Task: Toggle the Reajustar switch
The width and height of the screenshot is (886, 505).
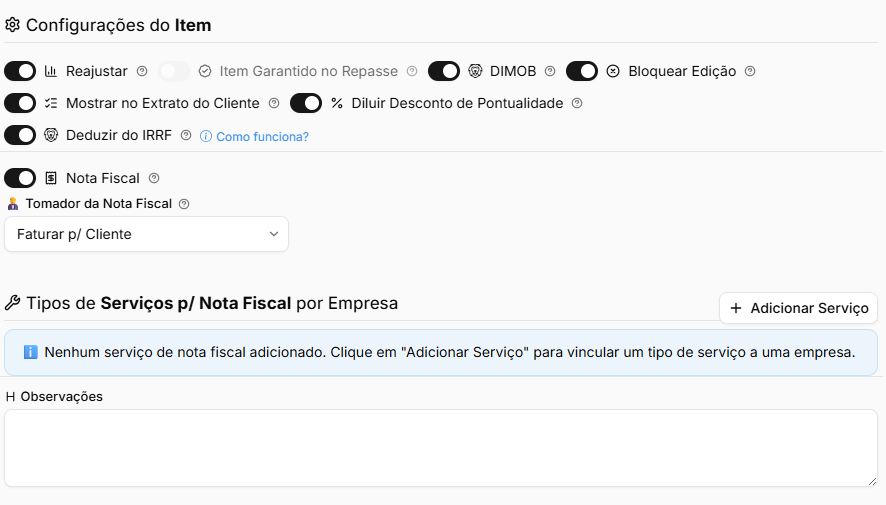Action: 20,71
